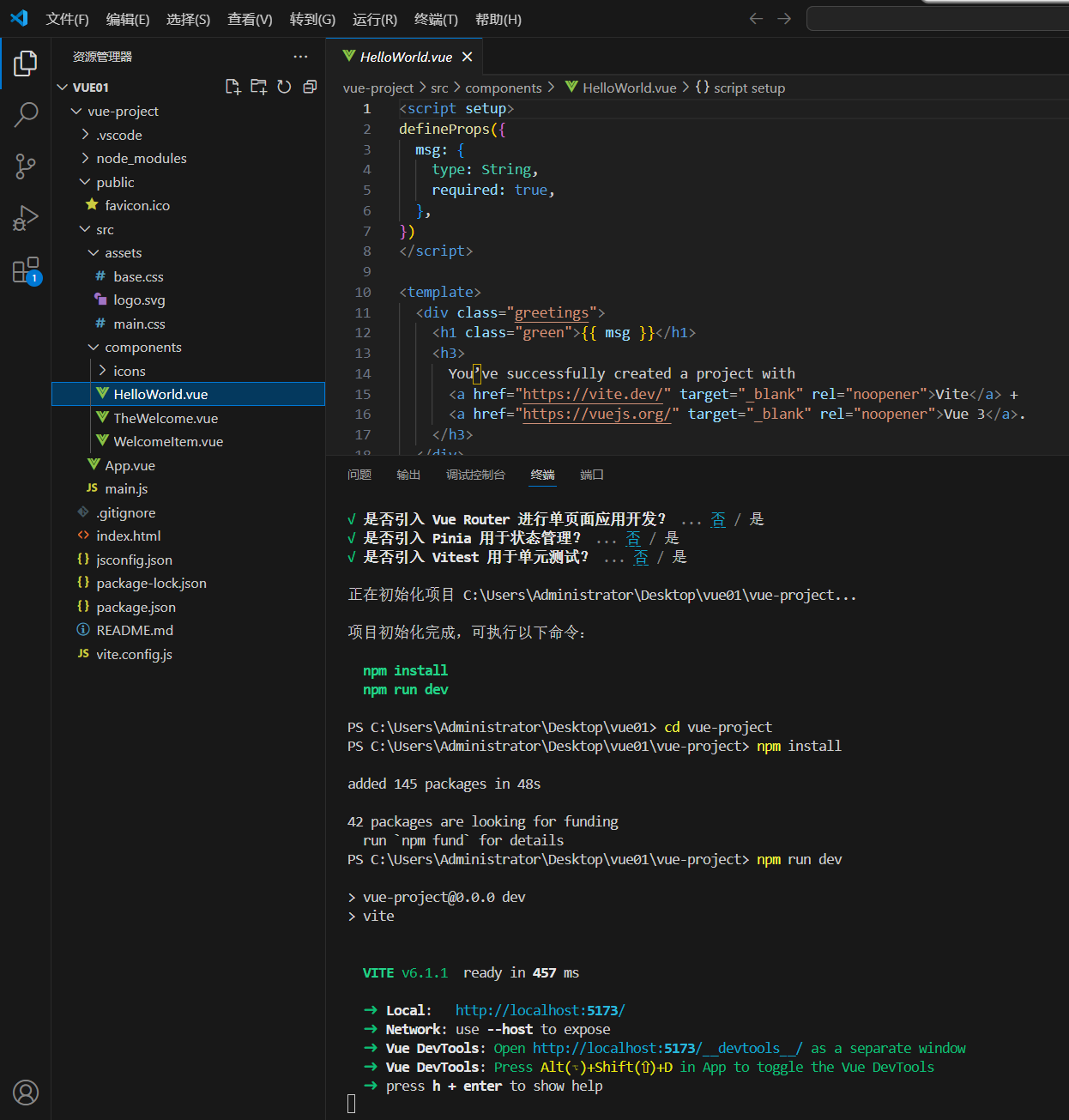Switch to the 输出 panel tab
Image resolution: width=1069 pixels, height=1120 pixels.
pos(408,475)
